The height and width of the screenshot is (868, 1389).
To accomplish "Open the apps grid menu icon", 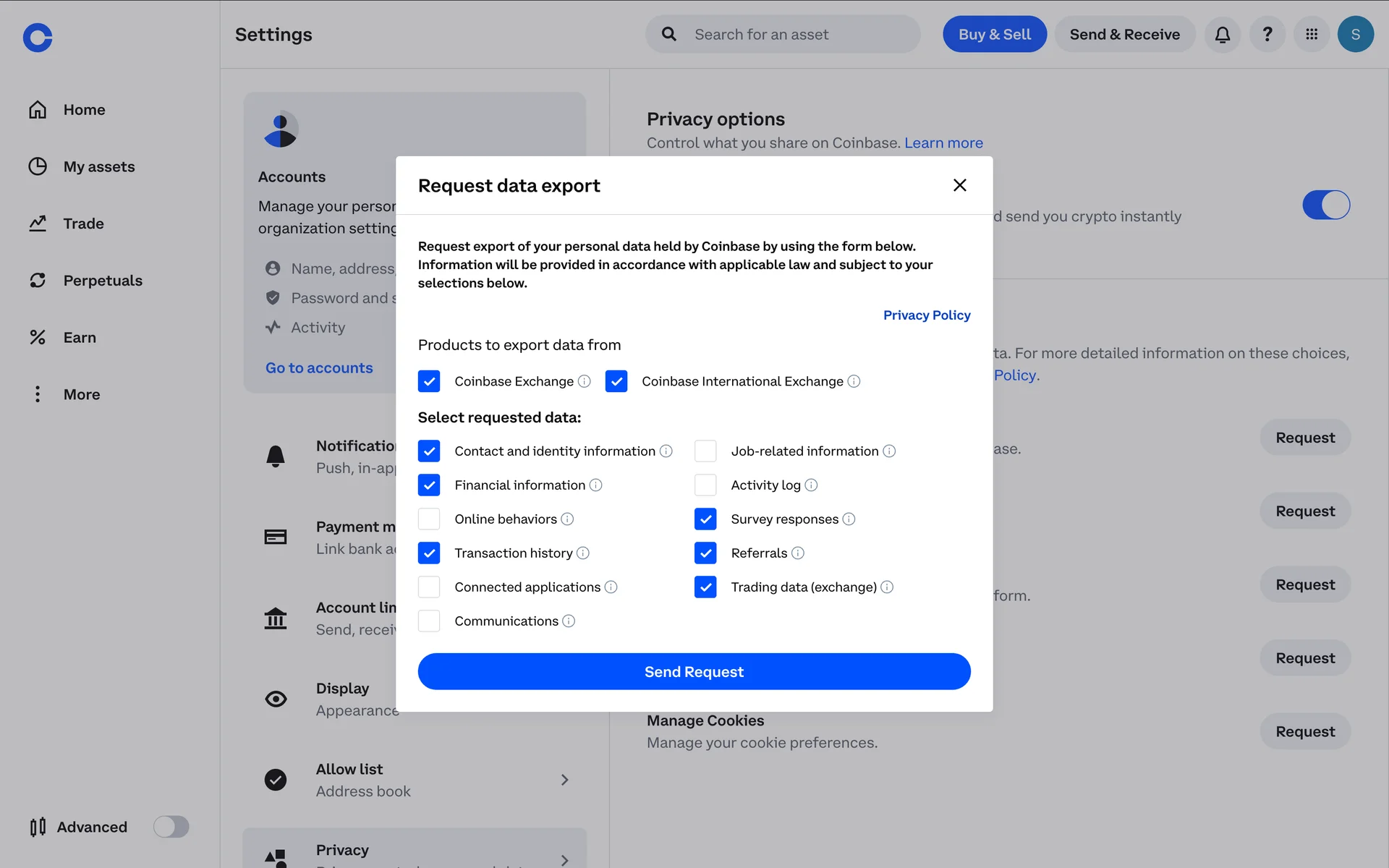I will [x=1312, y=35].
